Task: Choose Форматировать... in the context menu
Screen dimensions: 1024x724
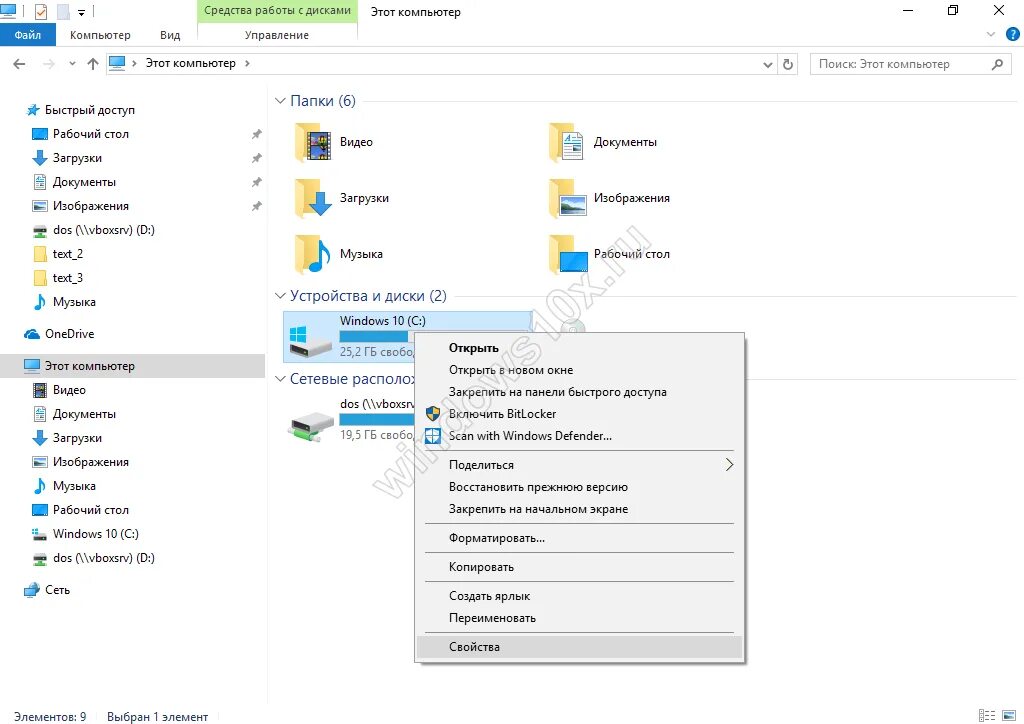Action: point(579,539)
